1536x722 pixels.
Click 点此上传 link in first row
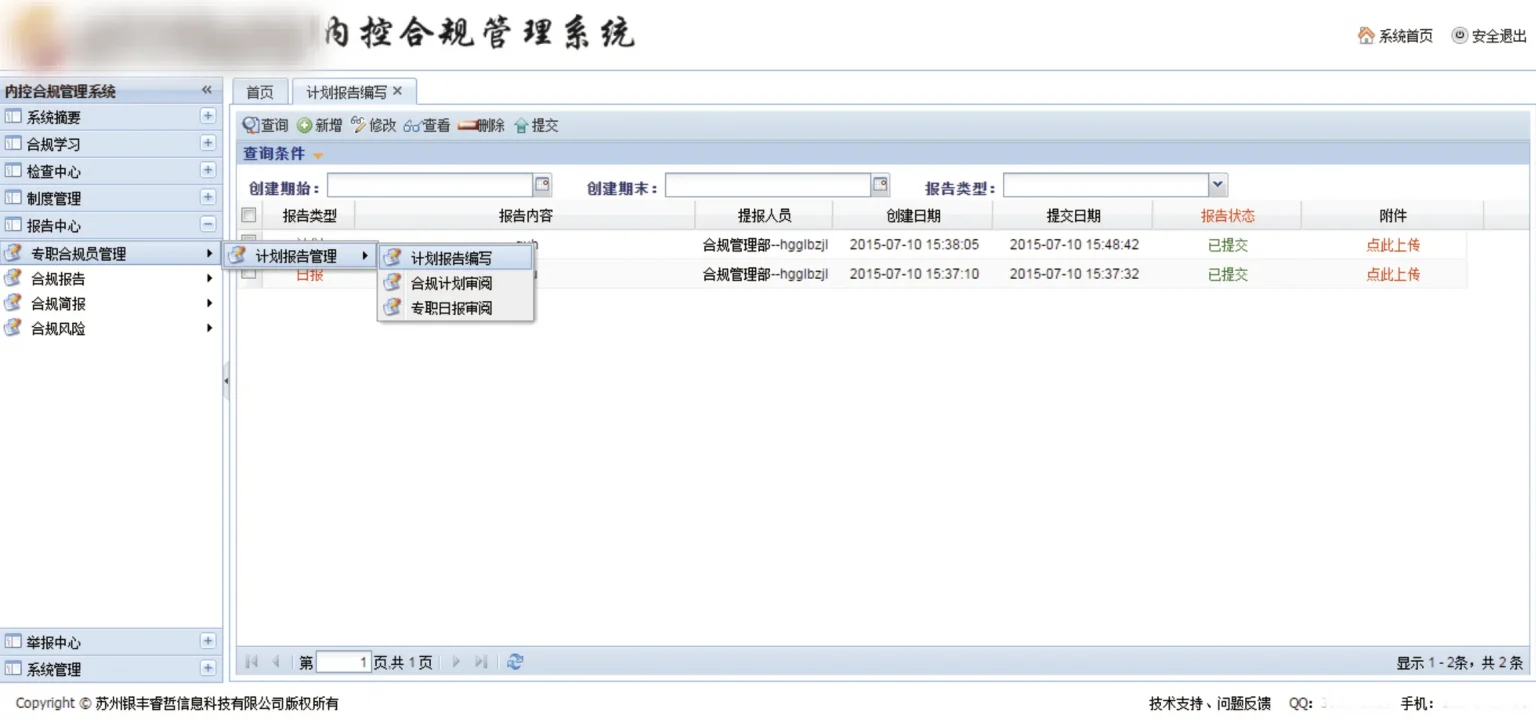coord(1393,245)
